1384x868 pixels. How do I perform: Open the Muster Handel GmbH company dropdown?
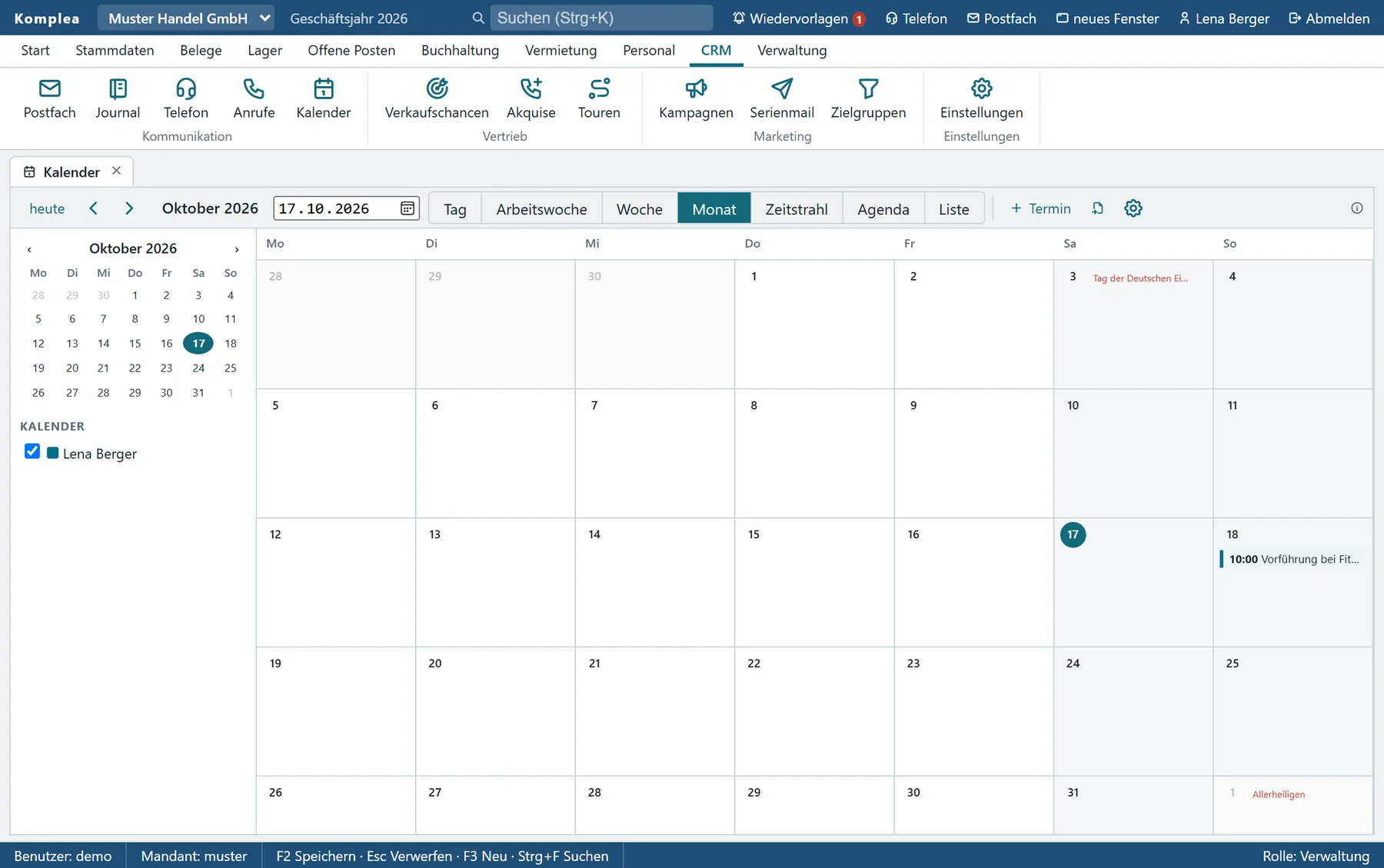tap(185, 18)
